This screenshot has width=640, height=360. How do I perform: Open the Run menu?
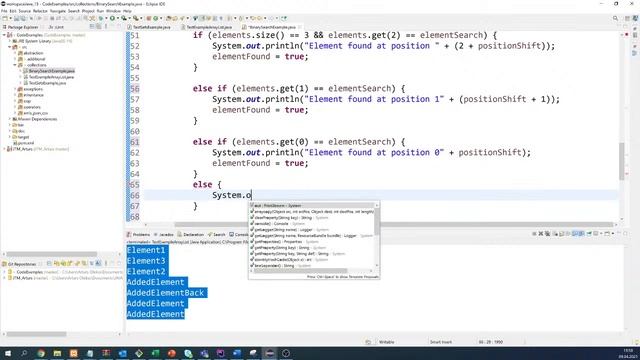tap(100, 11)
